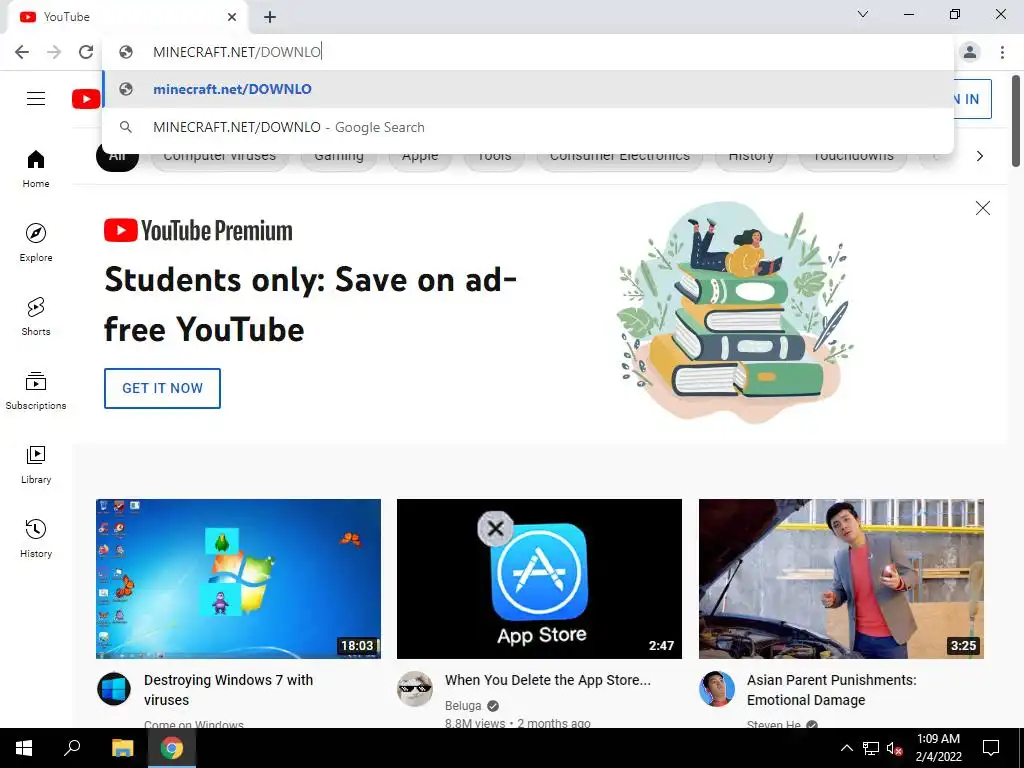Select the Computer viruses filter chip
Image resolution: width=1024 pixels, height=768 pixels.
pyautogui.click(x=219, y=160)
